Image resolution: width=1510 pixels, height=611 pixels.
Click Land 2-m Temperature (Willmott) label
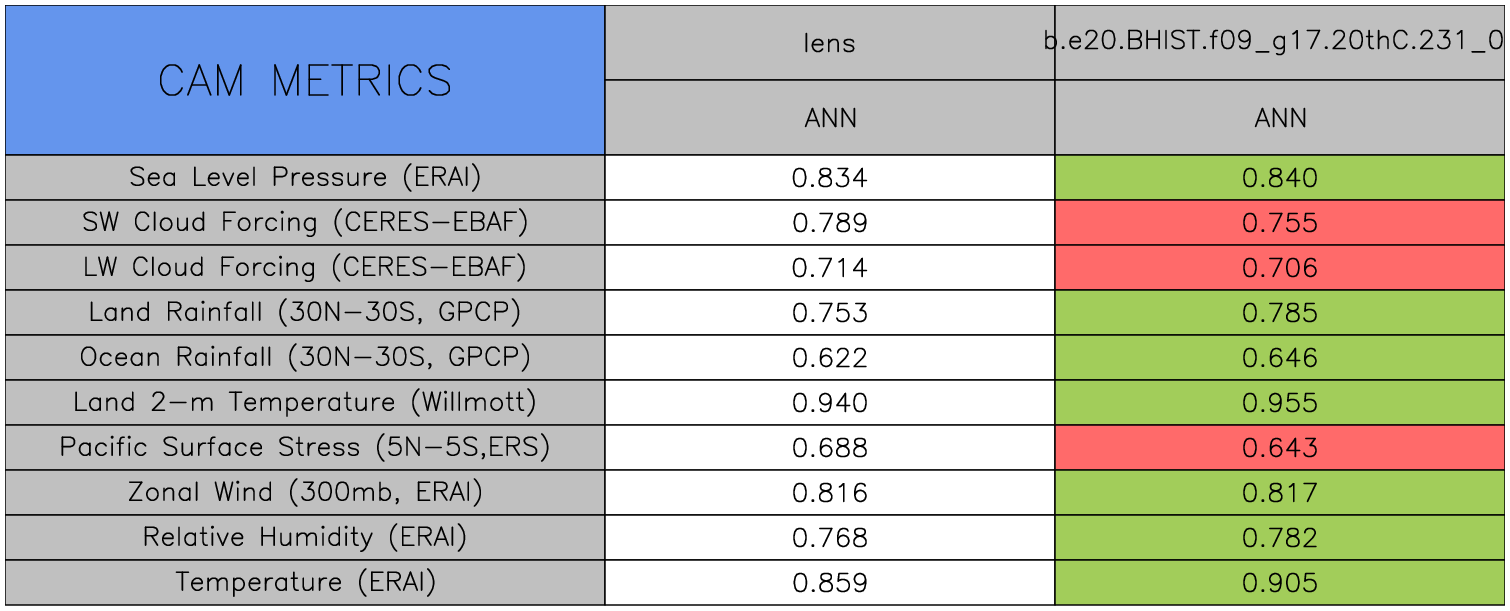[x=305, y=403]
